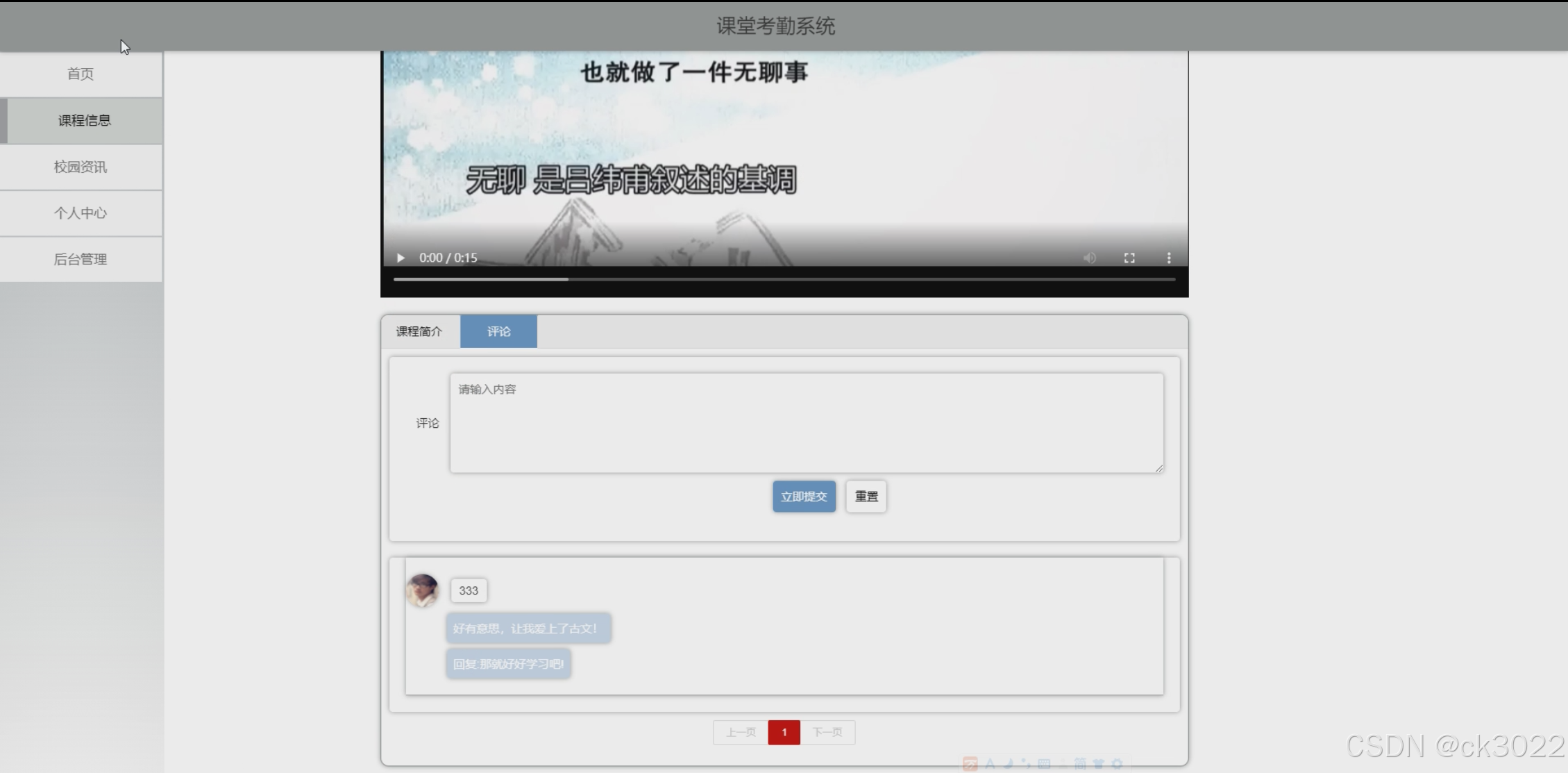1568x773 pixels.
Task: Go to next page 下一页
Action: coord(827,732)
